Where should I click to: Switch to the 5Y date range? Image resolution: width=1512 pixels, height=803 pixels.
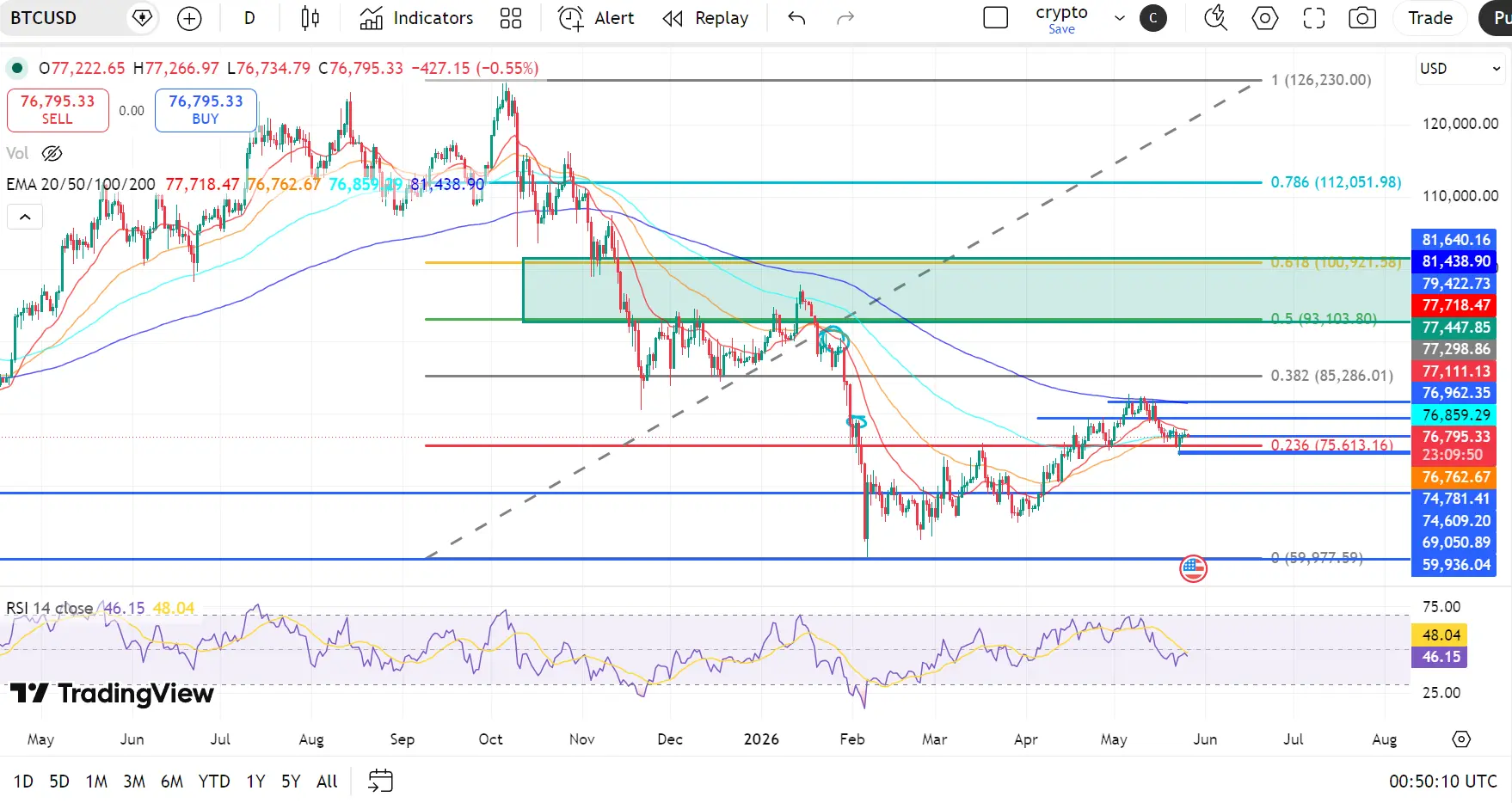pos(291,782)
